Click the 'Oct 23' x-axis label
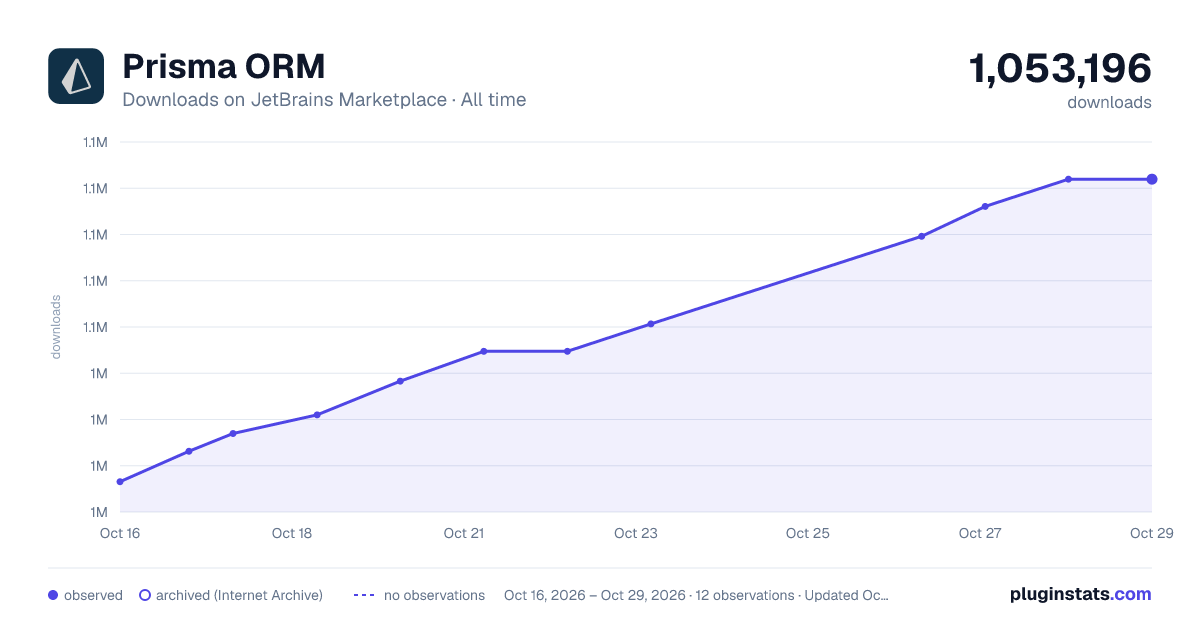 (x=636, y=533)
